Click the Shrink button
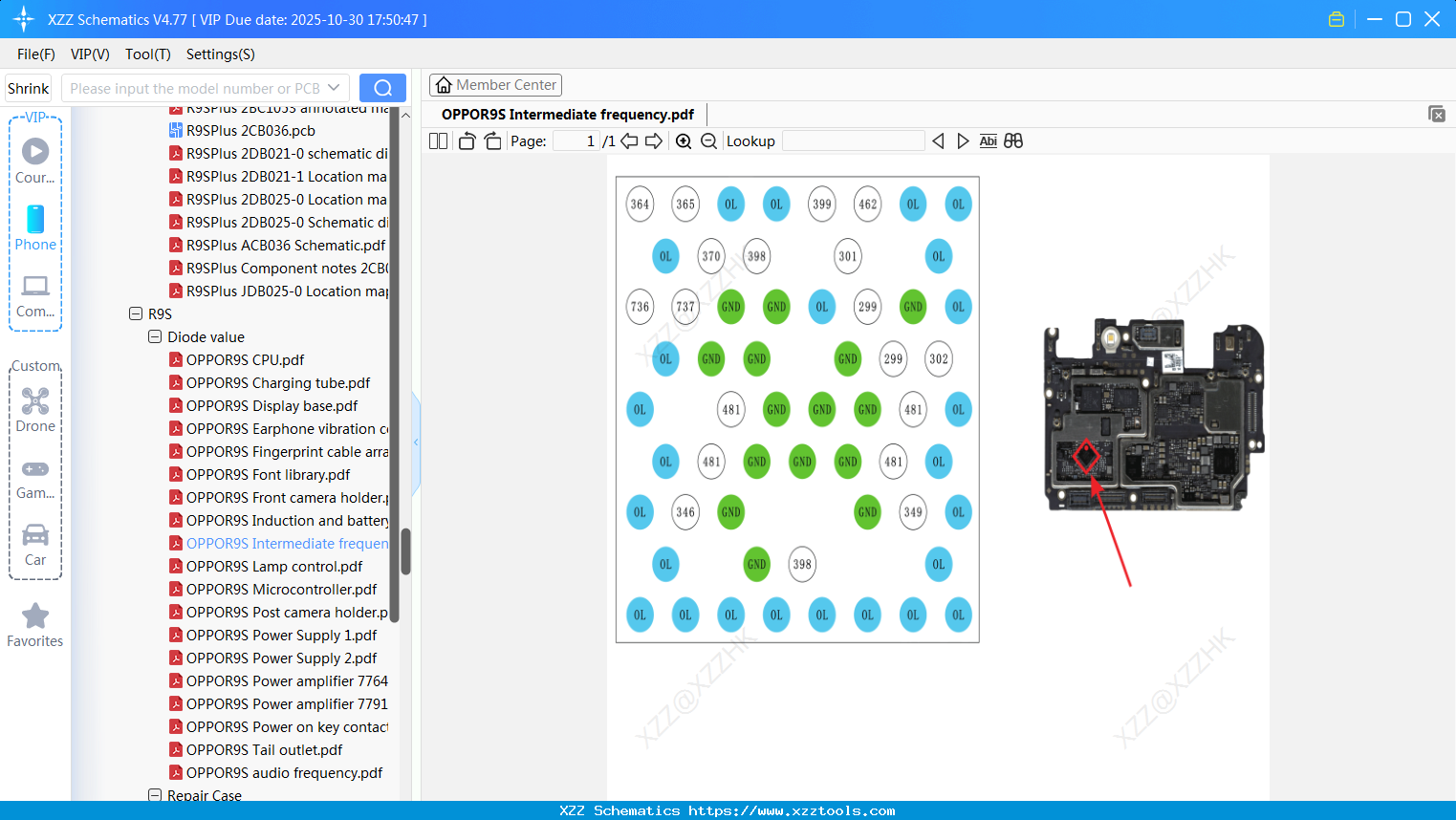This screenshot has width=1456, height=820. click(29, 88)
